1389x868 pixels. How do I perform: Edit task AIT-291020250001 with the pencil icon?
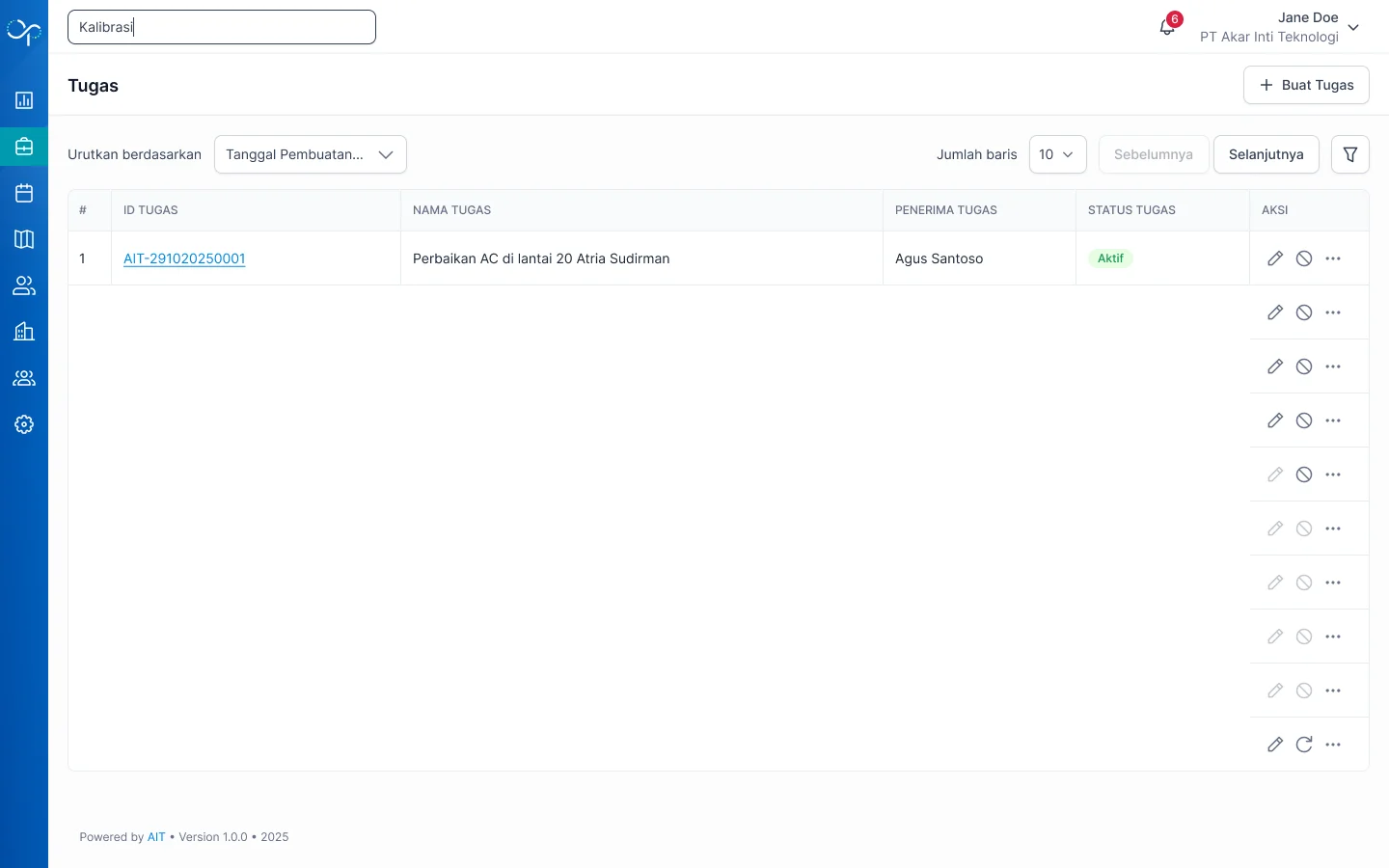tap(1275, 258)
